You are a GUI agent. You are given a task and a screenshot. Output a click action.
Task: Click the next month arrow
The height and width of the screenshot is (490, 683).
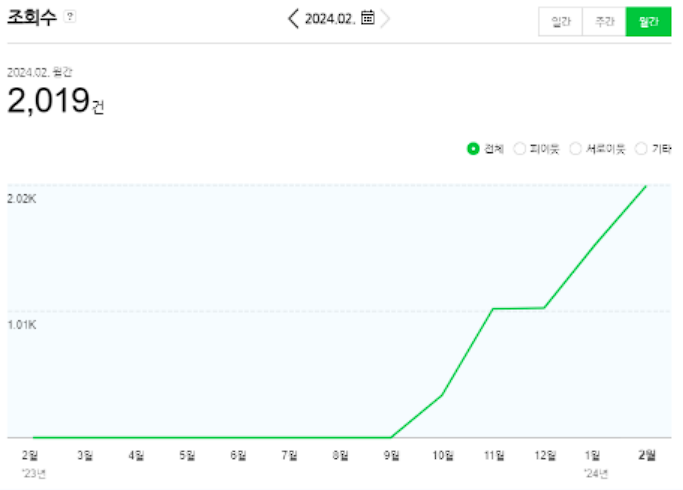point(386,18)
